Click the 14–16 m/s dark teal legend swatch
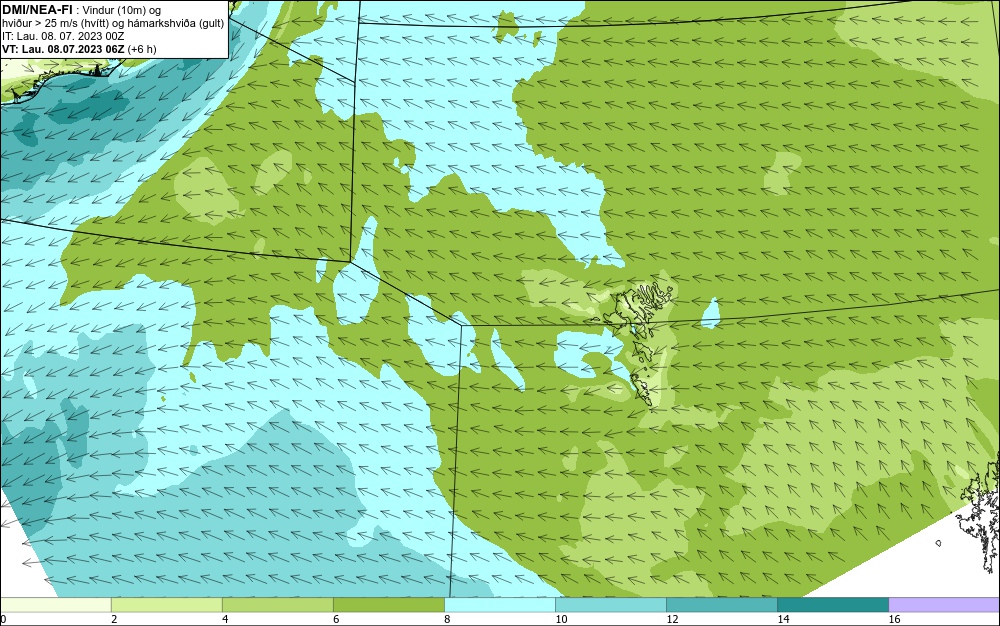The height and width of the screenshot is (626, 1000). [832, 605]
